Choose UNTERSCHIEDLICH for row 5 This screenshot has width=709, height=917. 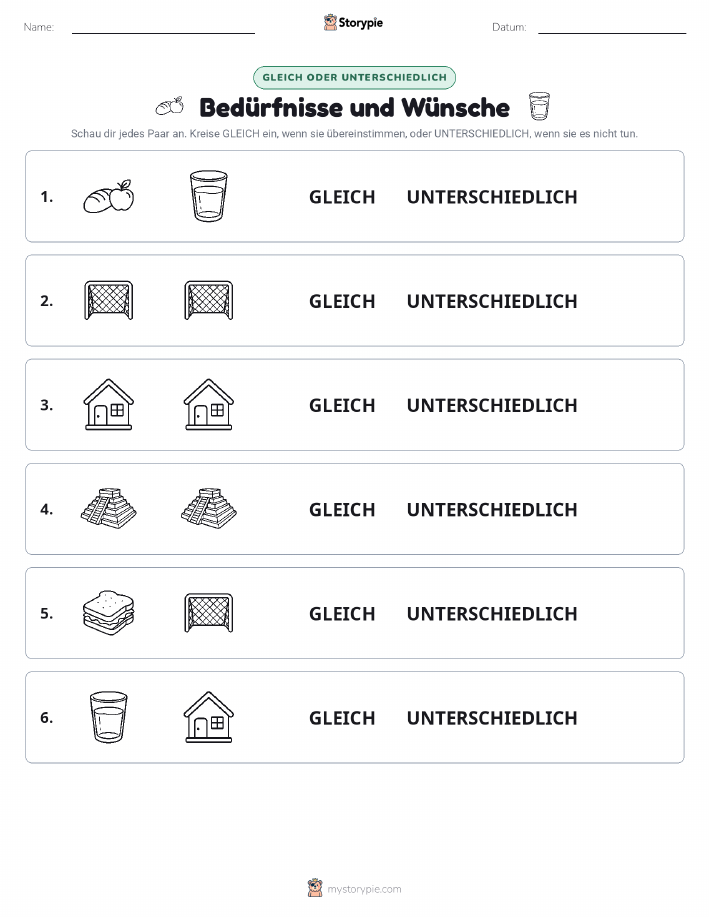492,613
